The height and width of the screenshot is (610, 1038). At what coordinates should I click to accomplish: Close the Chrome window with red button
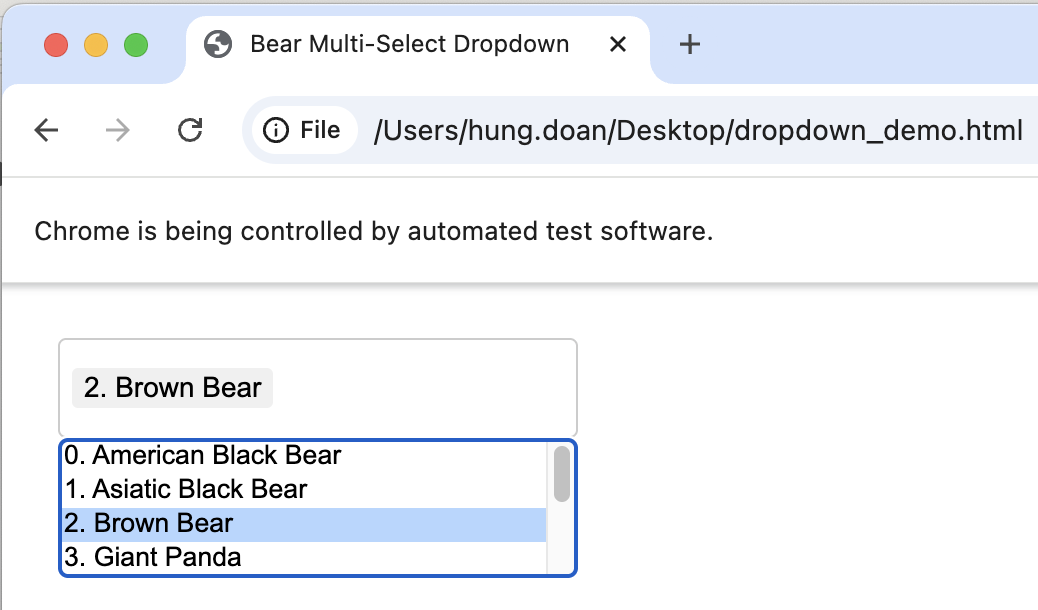[56, 45]
